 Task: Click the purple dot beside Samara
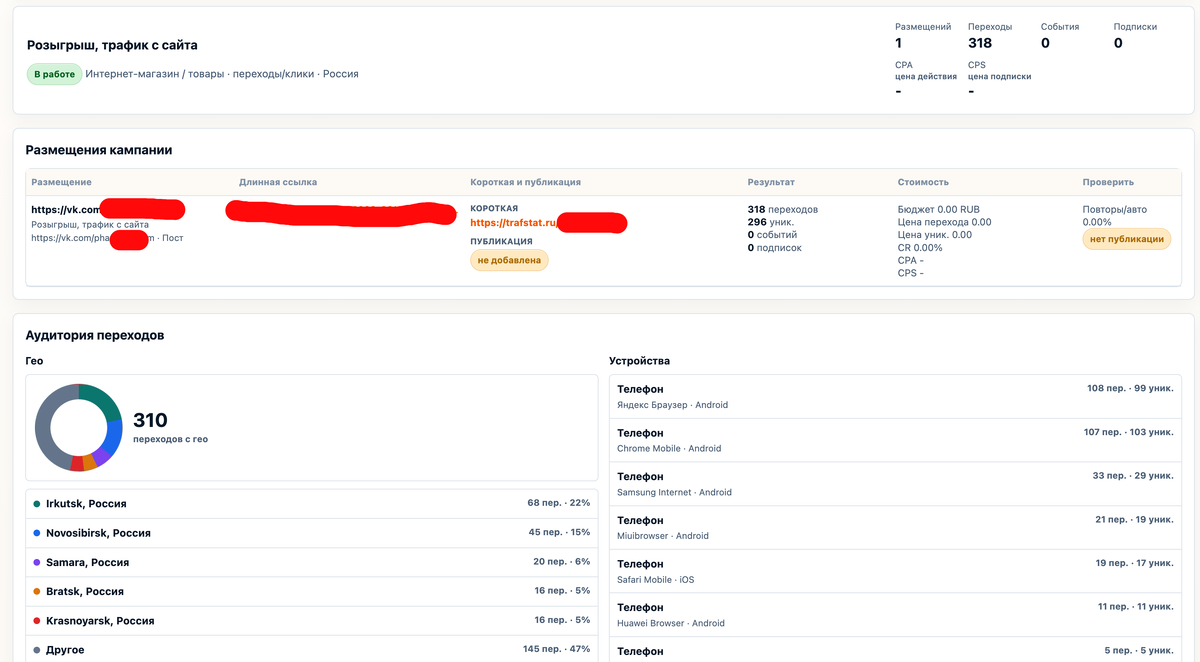pyautogui.click(x=37, y=562)
